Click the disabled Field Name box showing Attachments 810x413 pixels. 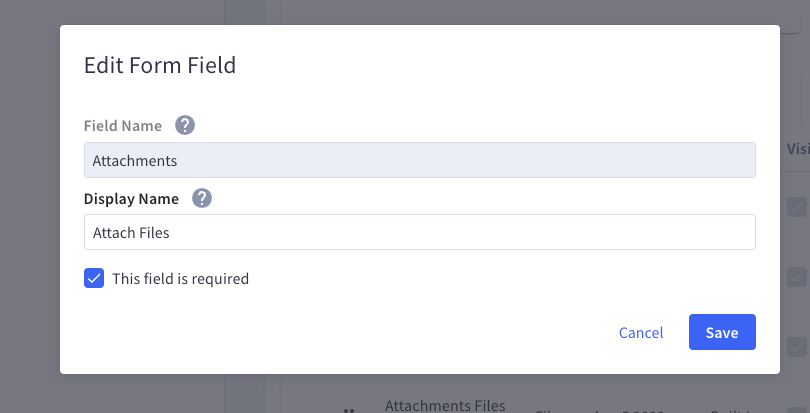pyautogui.click(x=419, y=160)
